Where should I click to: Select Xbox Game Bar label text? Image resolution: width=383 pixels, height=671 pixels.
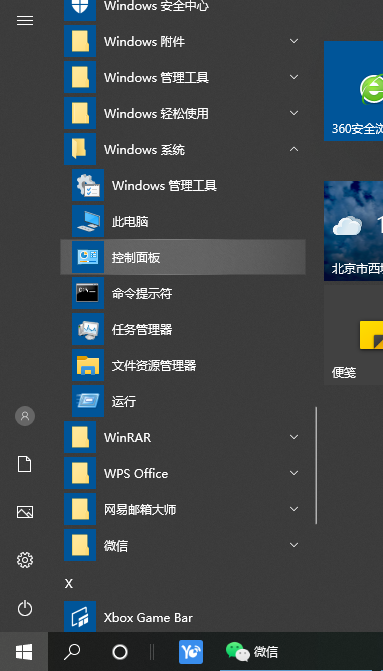(148, 618)
